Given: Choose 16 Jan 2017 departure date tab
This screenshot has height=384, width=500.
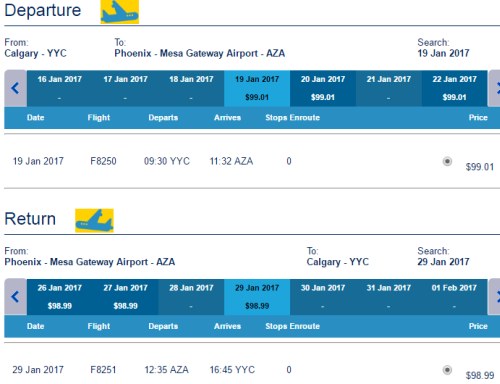Looking at the screenshot, I should tap(60, 88).
